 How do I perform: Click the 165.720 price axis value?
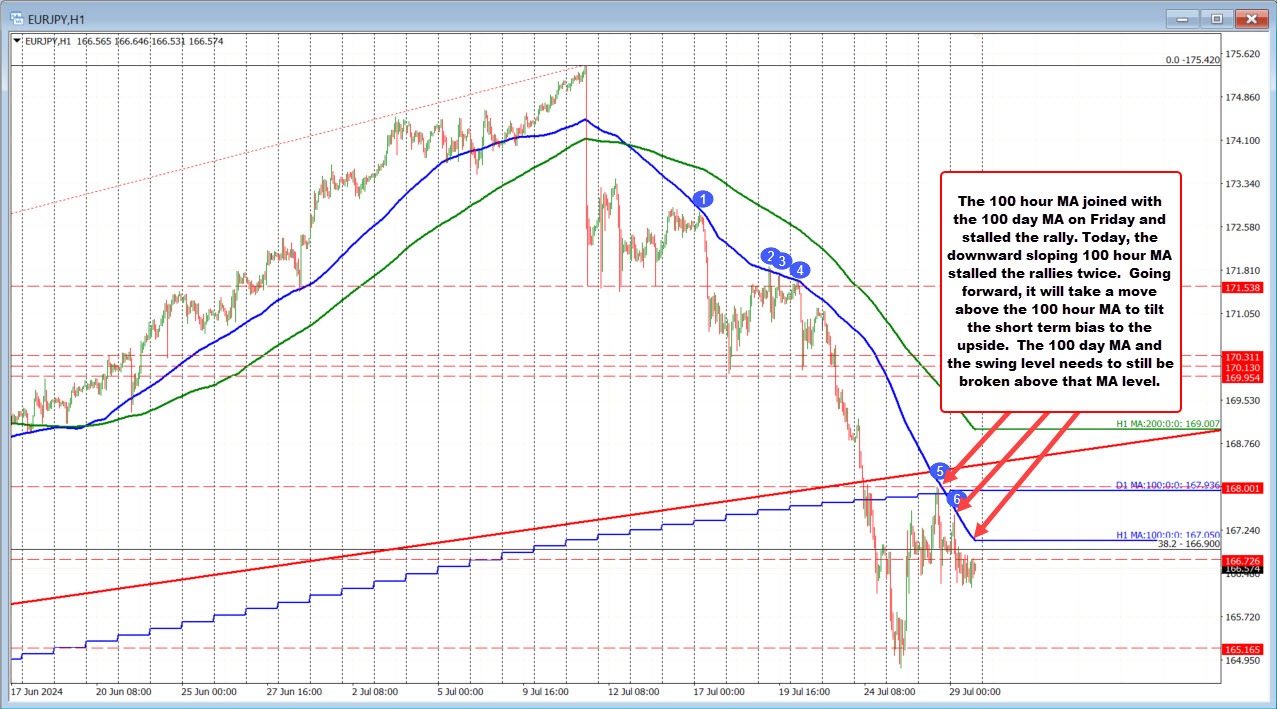[1243, 616]
